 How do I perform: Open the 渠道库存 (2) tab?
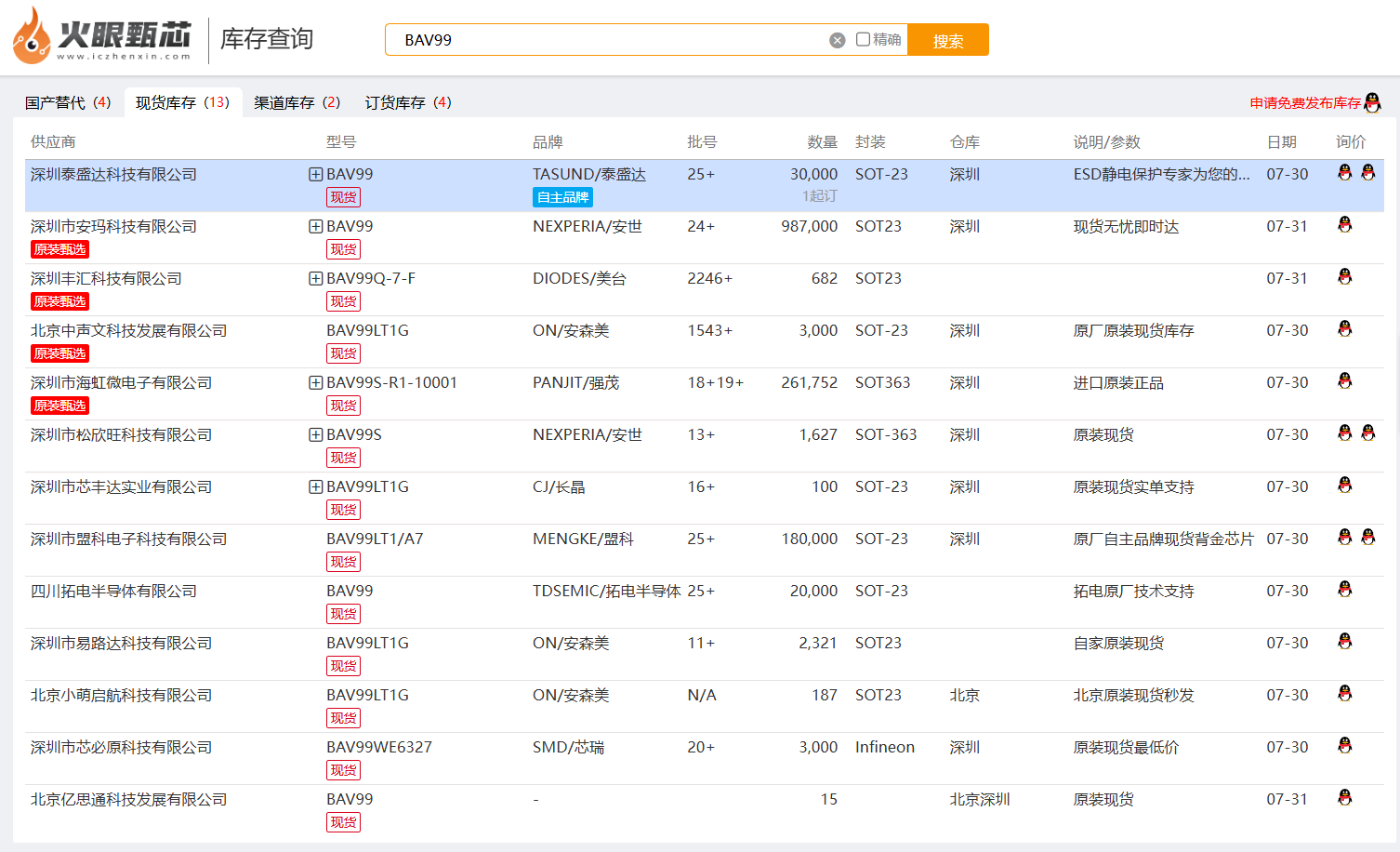point(297,102)
